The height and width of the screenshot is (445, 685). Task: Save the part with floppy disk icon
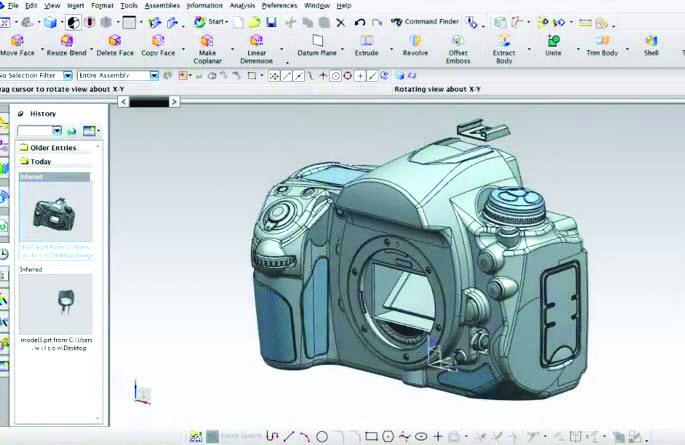271,22
